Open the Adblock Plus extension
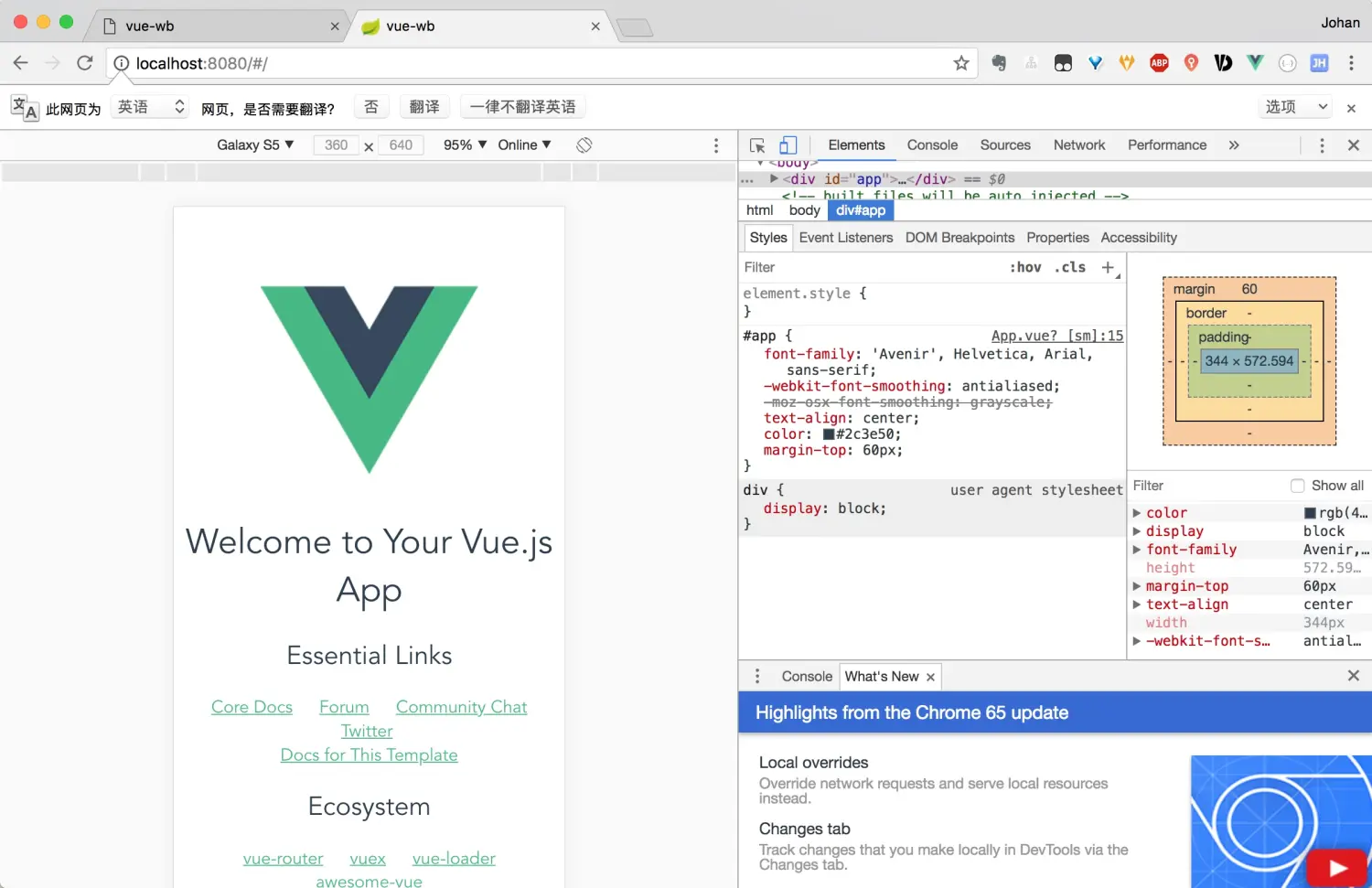 (x=1159, y=63)
